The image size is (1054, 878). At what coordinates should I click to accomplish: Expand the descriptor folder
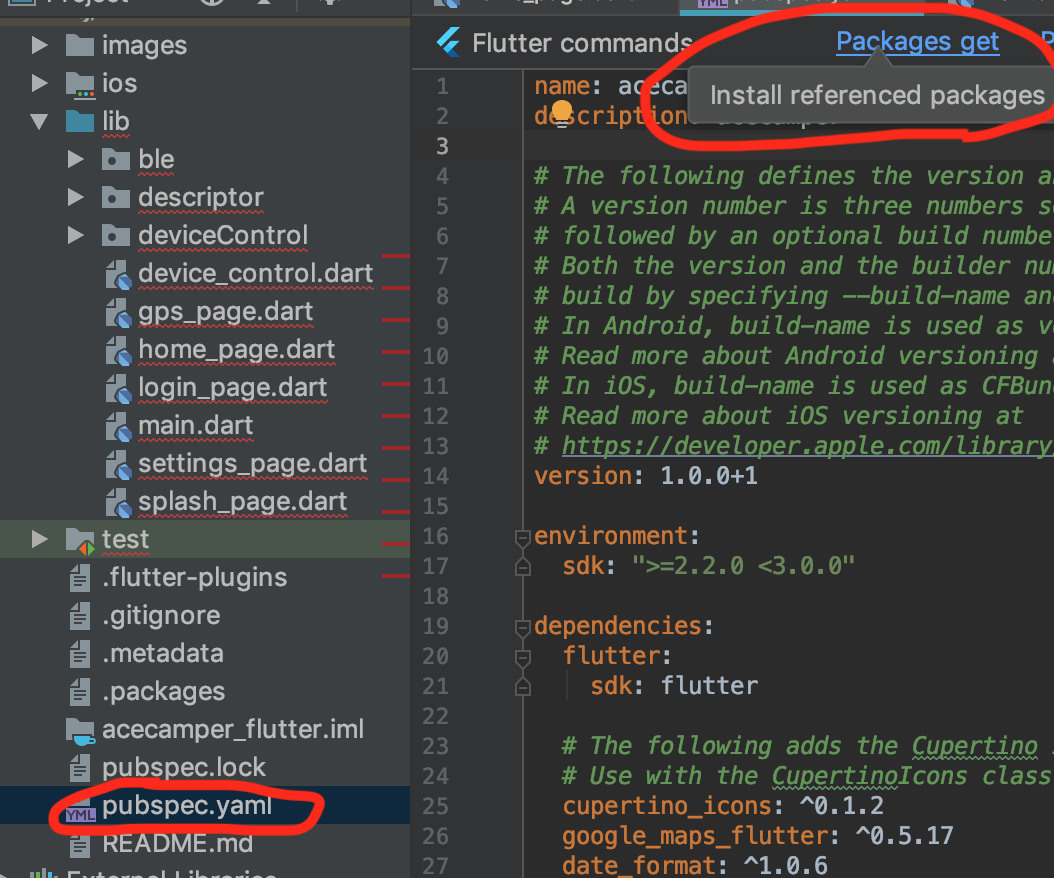pos(76,198)
